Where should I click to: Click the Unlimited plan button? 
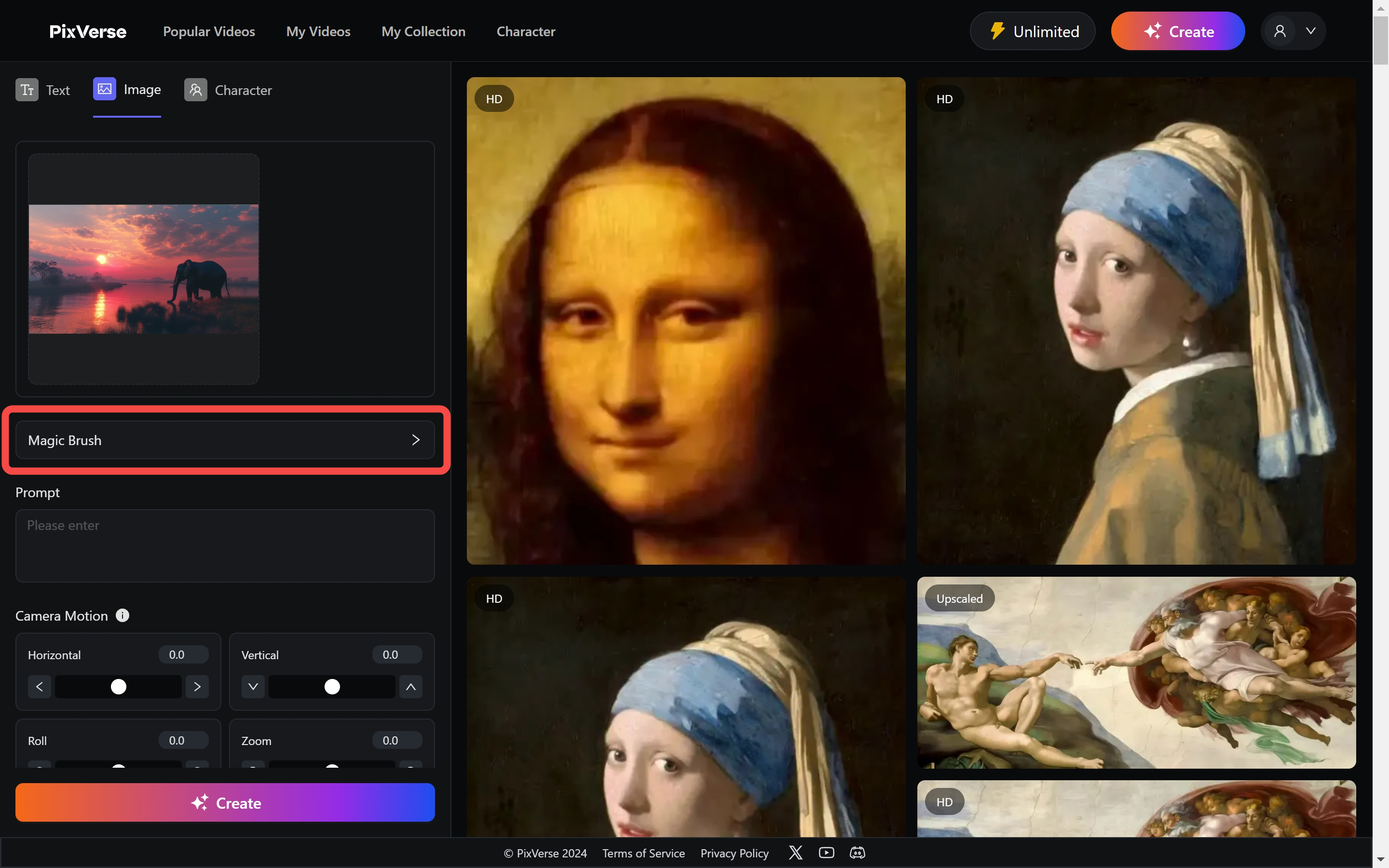tap(1033, 31)
